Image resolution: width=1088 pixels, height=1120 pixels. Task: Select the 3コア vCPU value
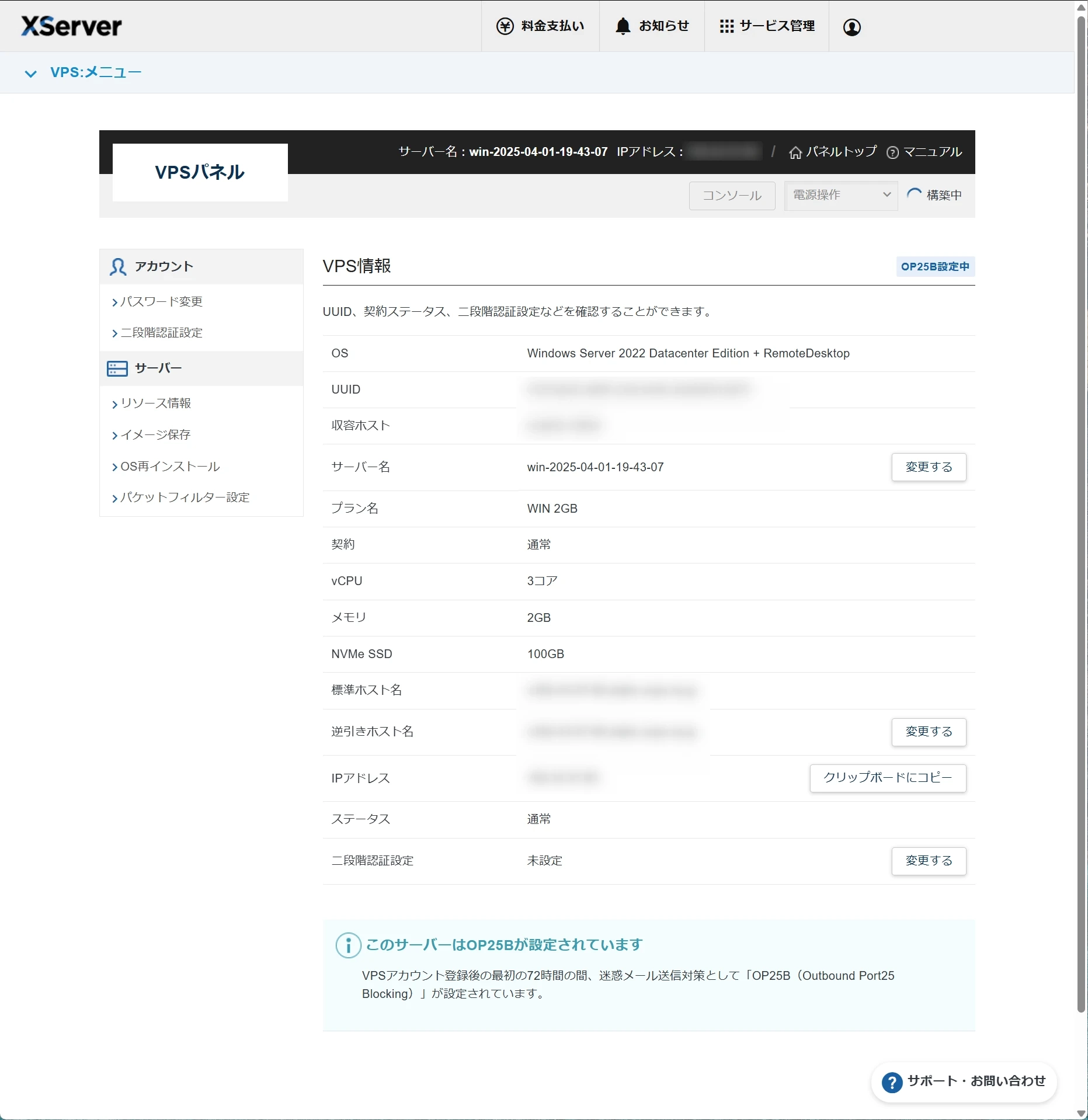[542, 582]
